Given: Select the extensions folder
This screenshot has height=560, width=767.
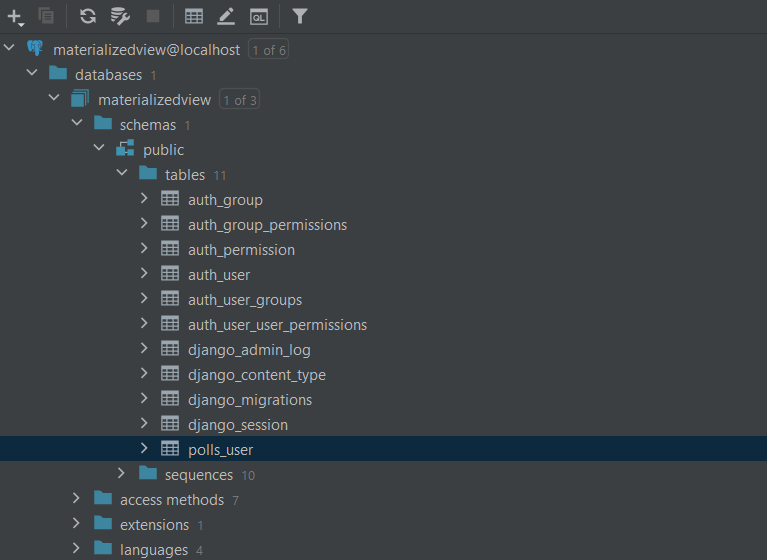Looking at the screenshot, I should pos(153,525).
